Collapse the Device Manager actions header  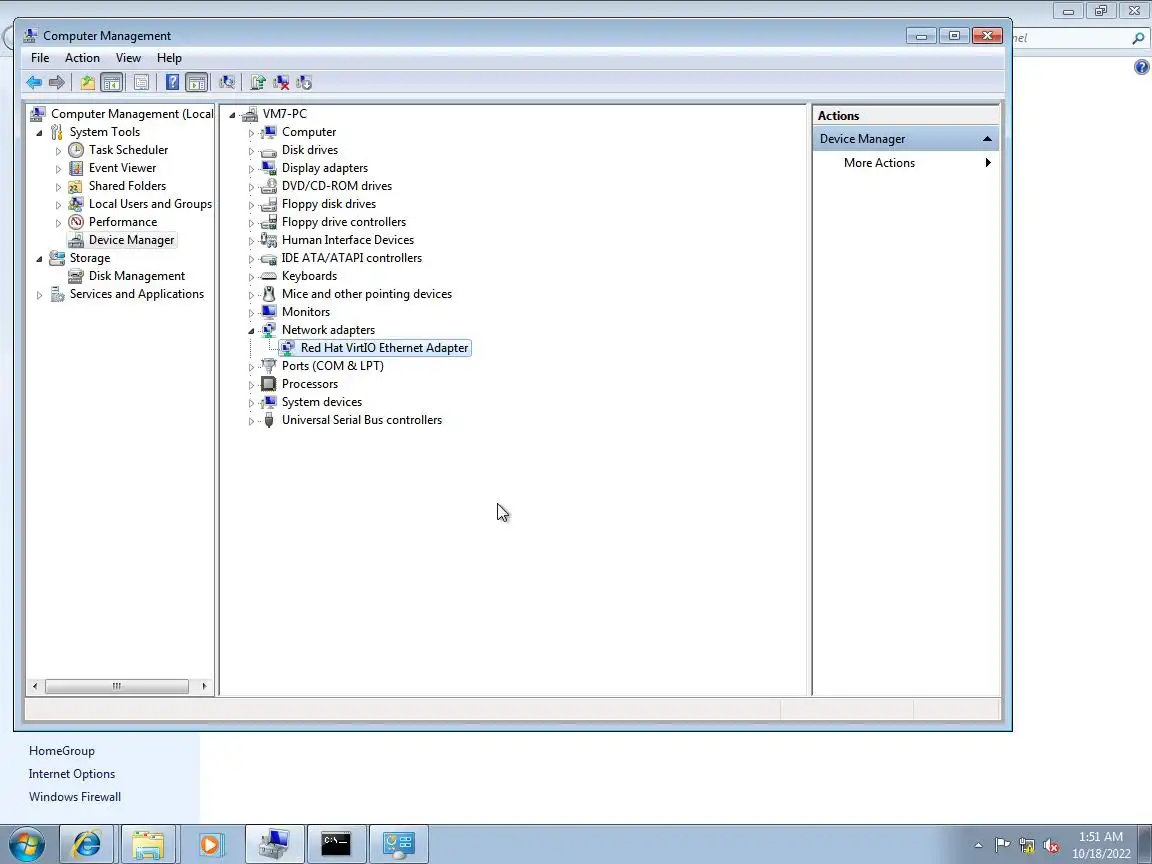coord(987,139)
